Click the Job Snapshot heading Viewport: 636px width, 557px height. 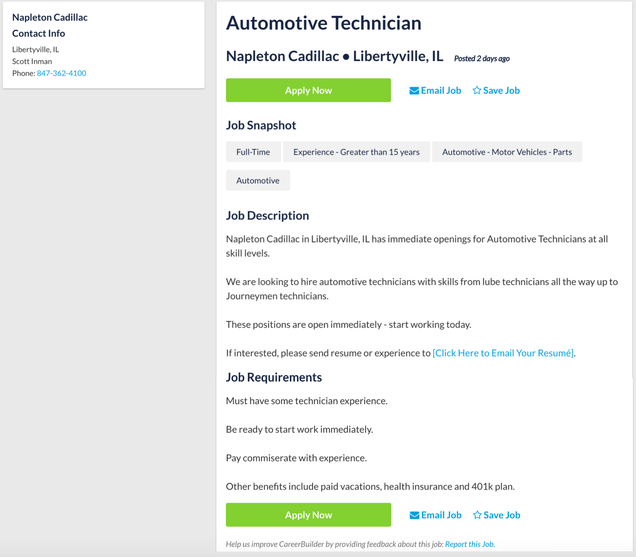click(261, 125)
